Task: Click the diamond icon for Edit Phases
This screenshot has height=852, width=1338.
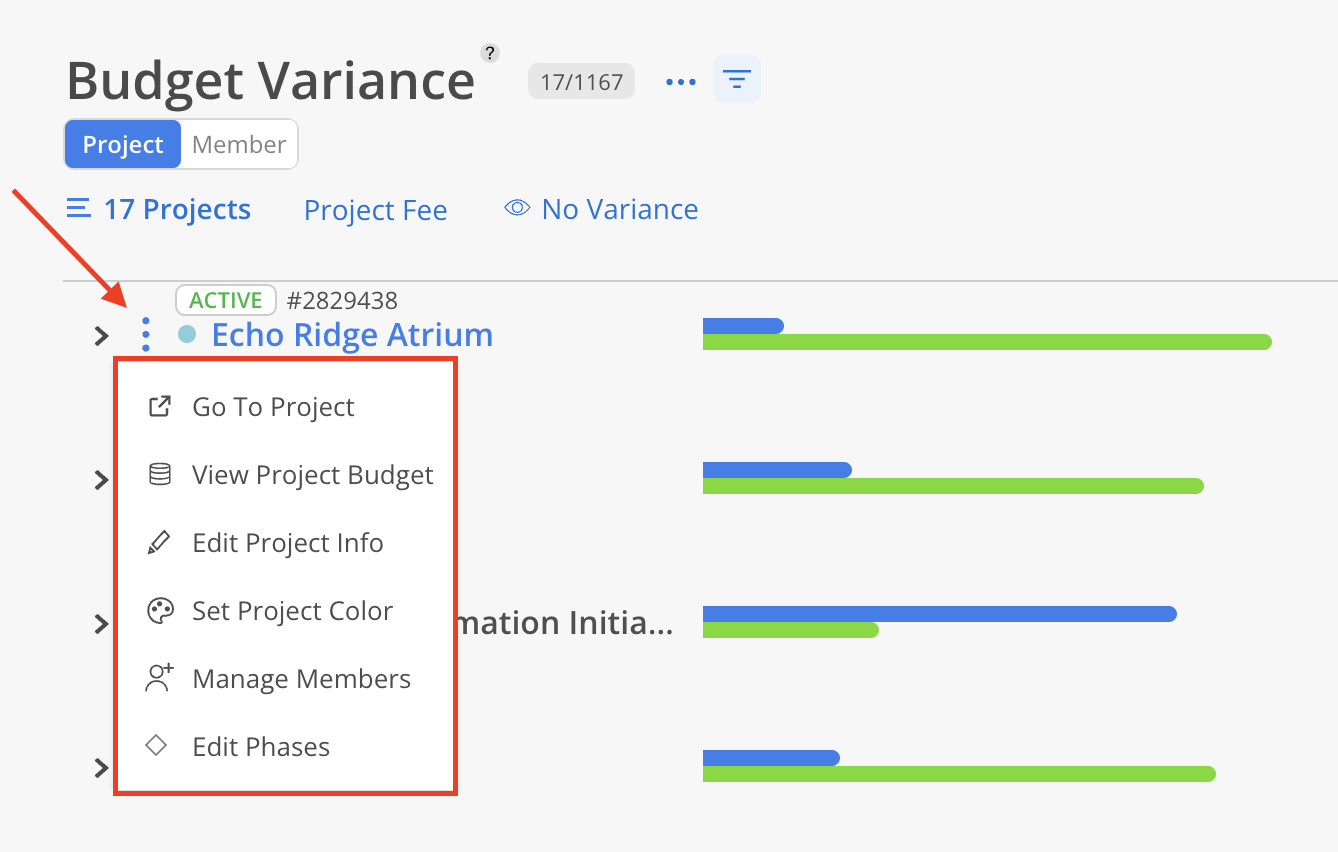Action: [156, 746]
